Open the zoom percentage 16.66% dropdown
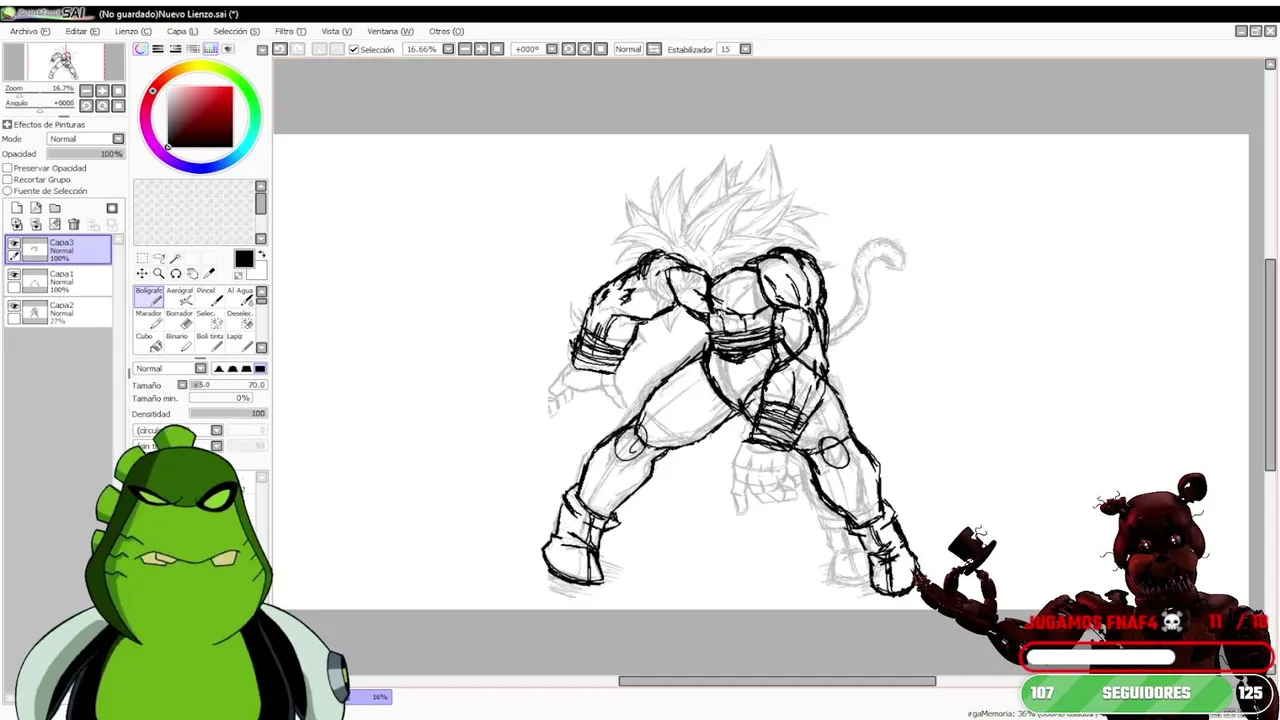The image size is (1280, 720). pos(448,49)
